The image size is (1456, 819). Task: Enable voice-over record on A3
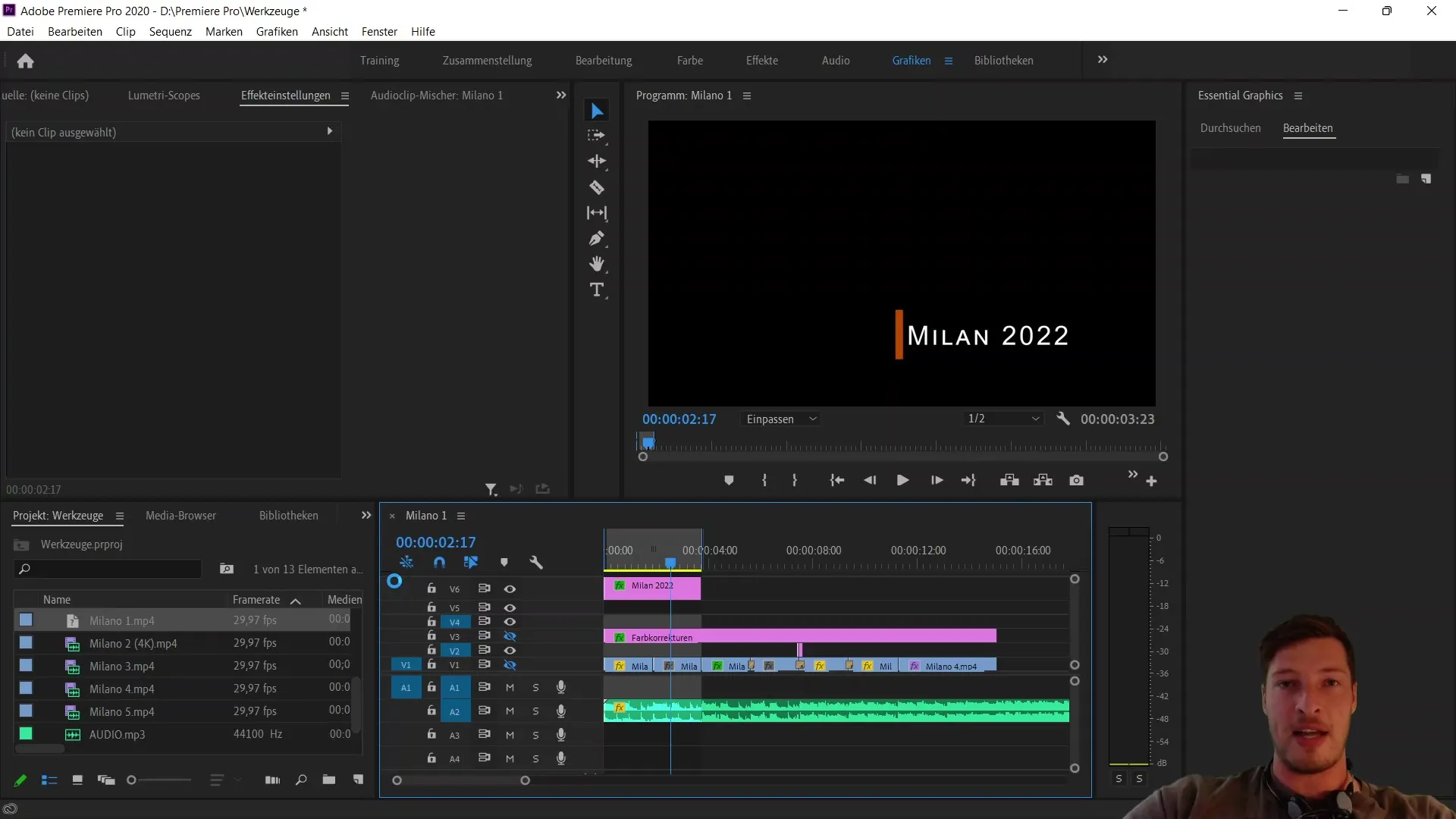pos(561,735)
